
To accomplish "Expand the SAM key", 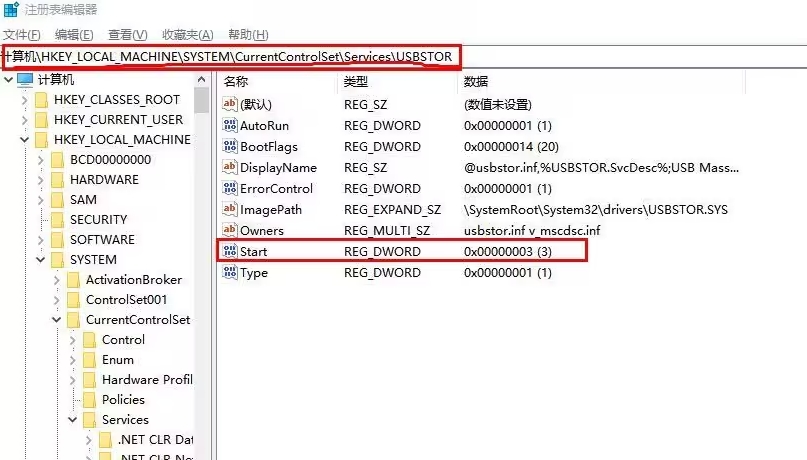I will [41, 200].
